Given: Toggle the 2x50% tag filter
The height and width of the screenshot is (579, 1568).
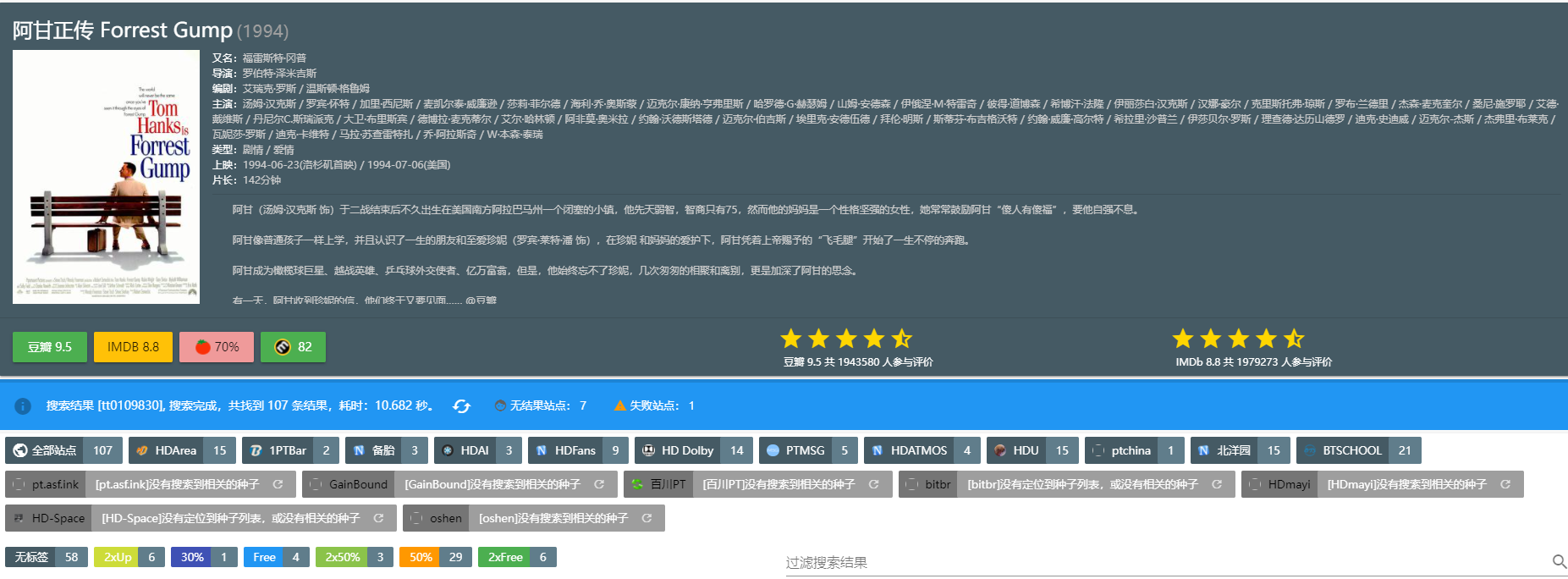Looking at the screenshot, I should tap(355, 557).
